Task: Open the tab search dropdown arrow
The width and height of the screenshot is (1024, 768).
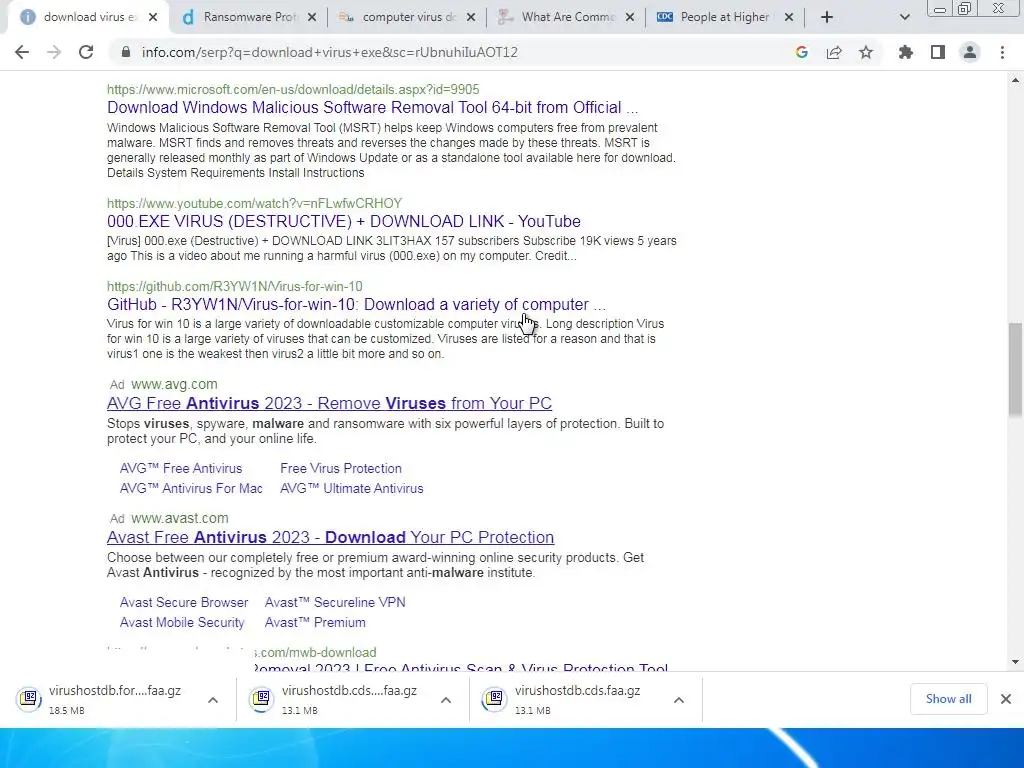Action: pos(904,17)
